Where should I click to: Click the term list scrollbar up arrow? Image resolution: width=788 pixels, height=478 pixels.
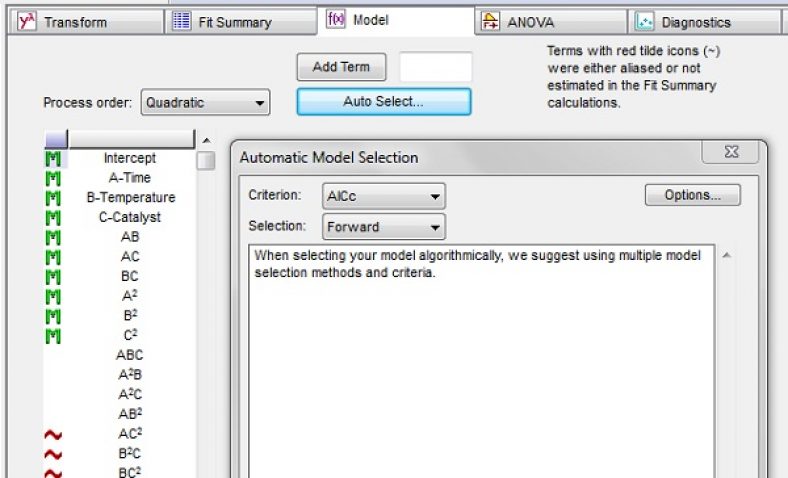pyautogui.click(x=206, y=140)
